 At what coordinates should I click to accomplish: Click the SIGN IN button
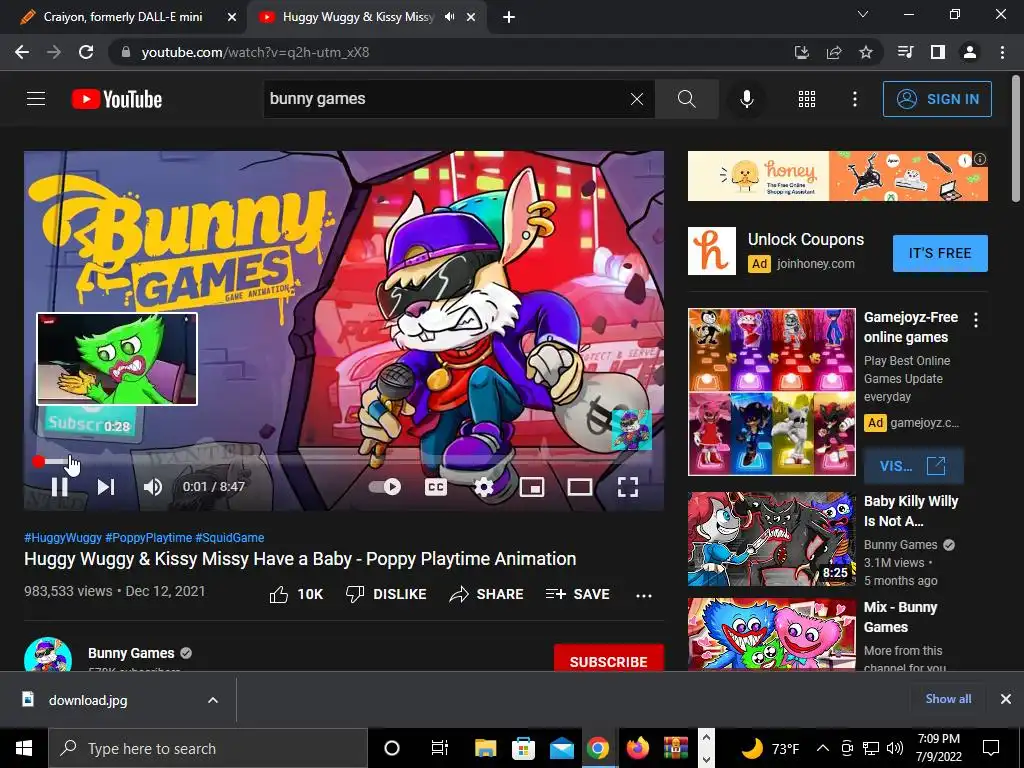(937, 99)
